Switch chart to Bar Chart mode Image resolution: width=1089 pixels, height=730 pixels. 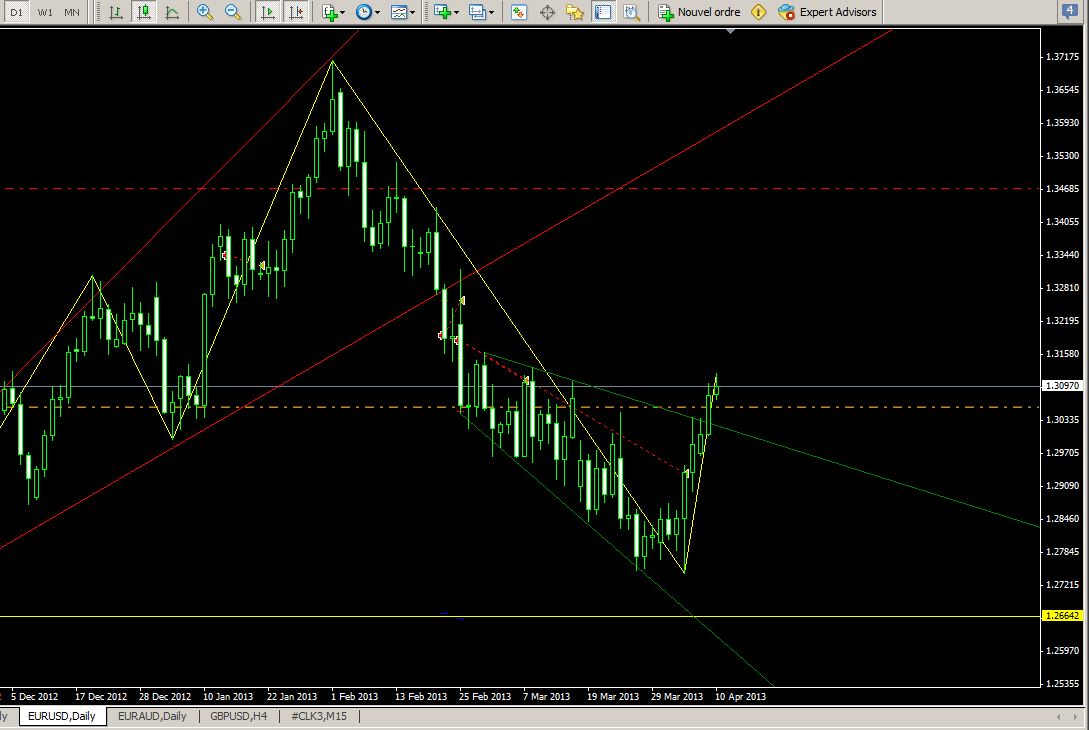pyautogui.click(x=116, y=12)
